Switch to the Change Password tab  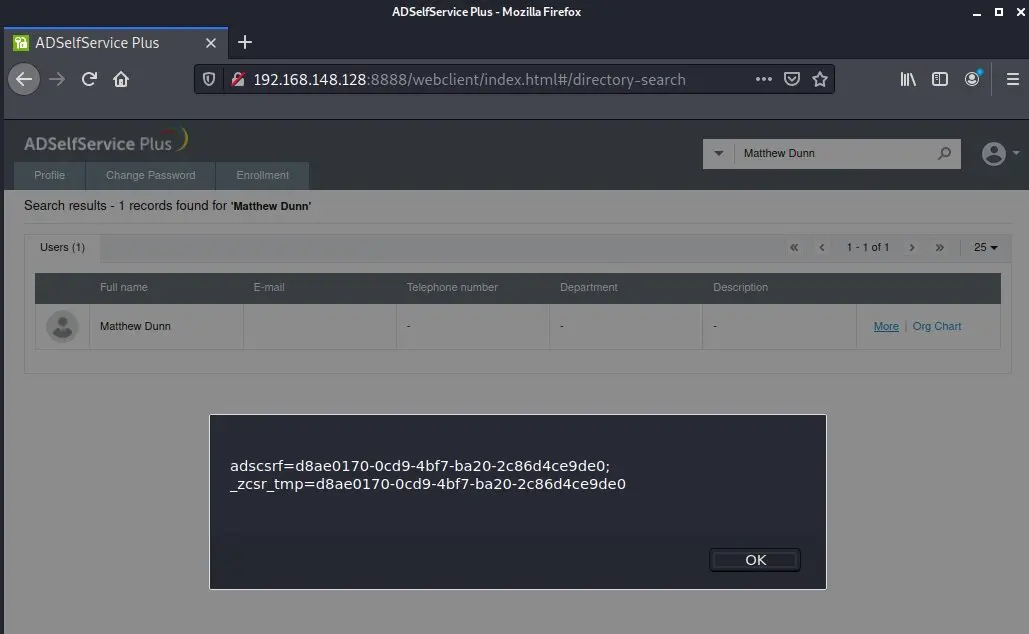(x=150, y=175)
